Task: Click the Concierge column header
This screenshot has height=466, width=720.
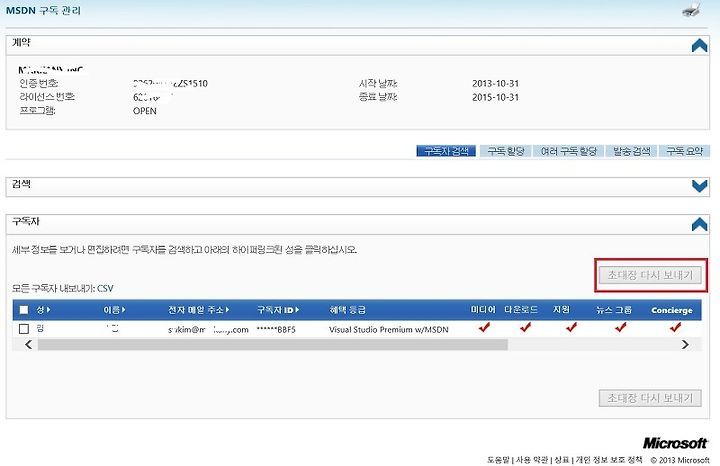Action: 671,310
